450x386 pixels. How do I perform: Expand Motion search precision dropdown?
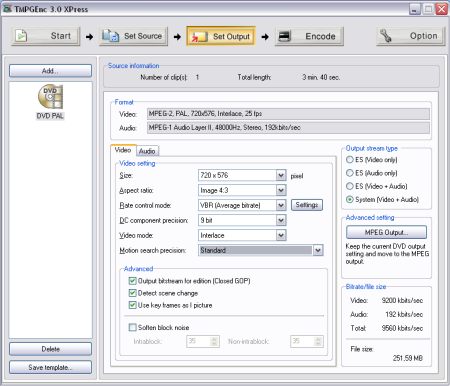(x=318, y=250)
